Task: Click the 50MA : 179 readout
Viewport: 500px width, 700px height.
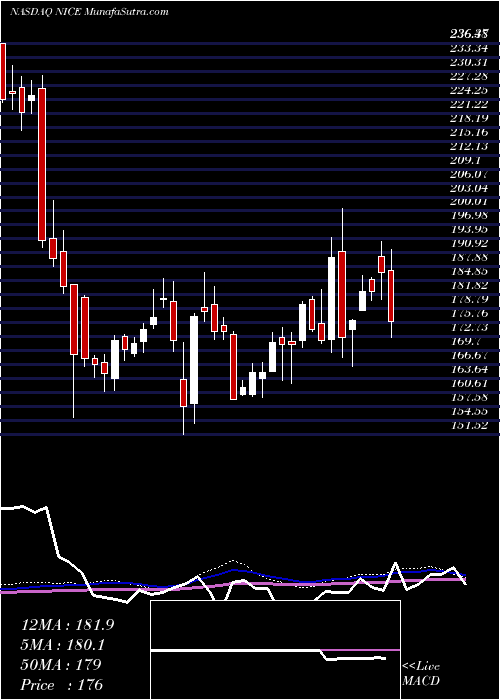Action: (61, 664)
